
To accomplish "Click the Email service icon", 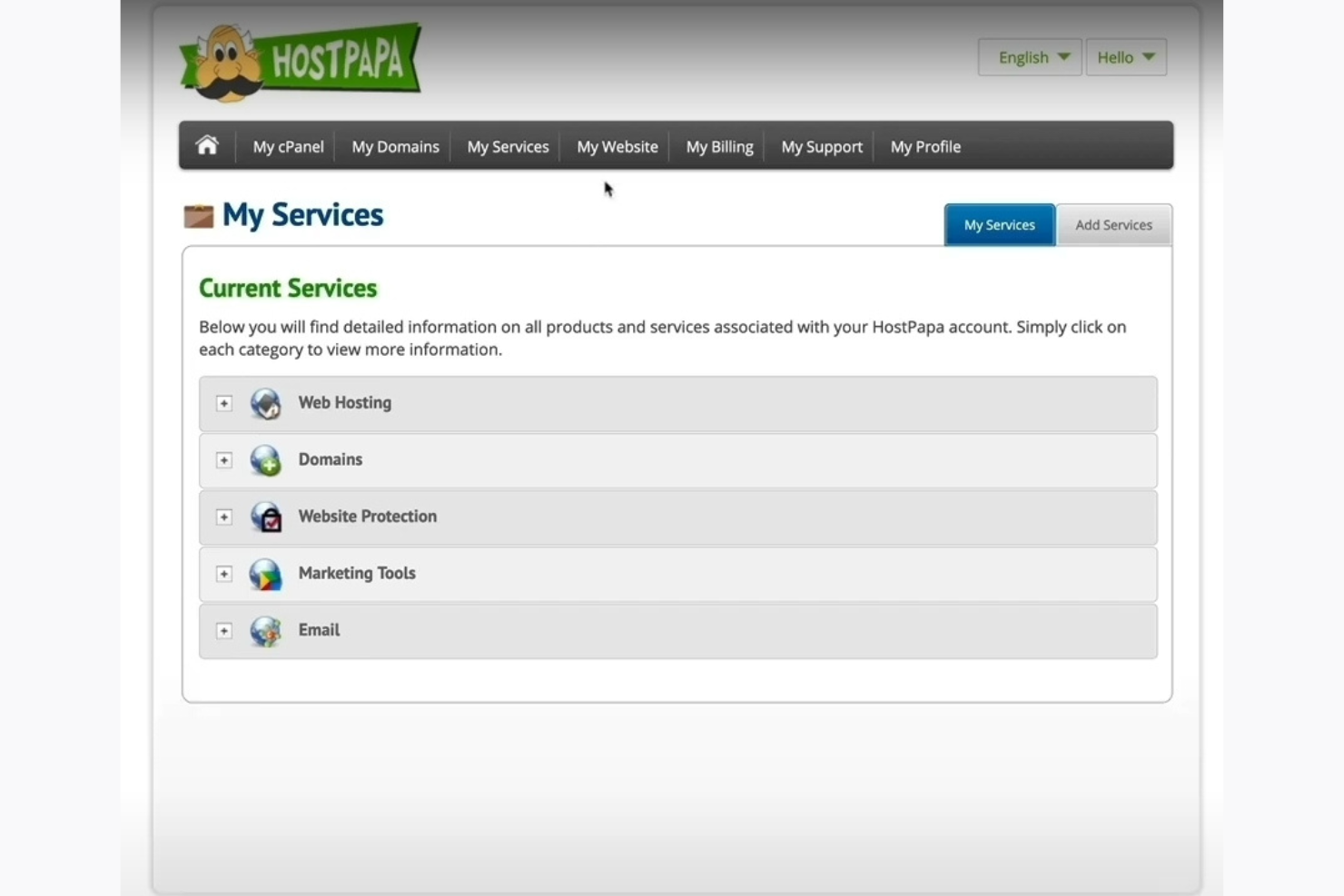I will [265, 631].
